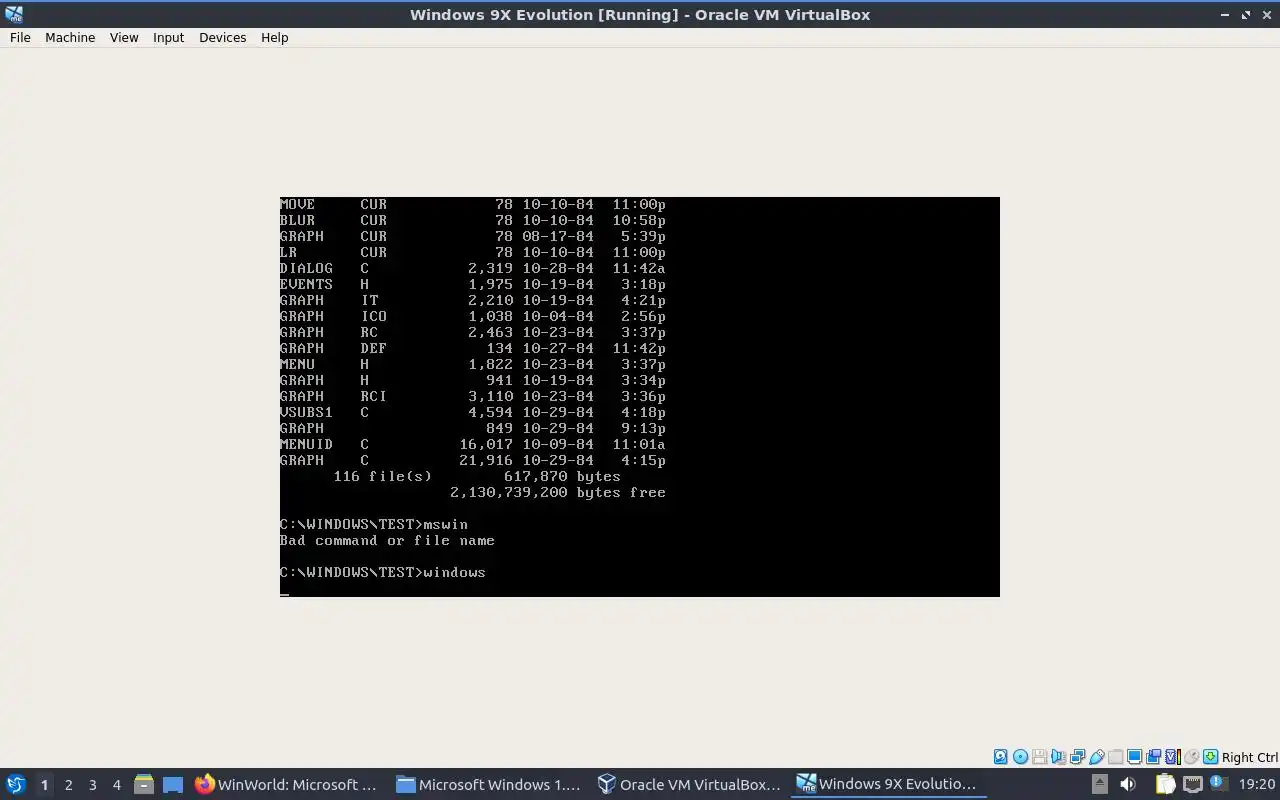Image resolution: width=1280 pixels, height=800 pixels.
Task: Click the removable media eject tray icon
Action: pos(1100,784)
